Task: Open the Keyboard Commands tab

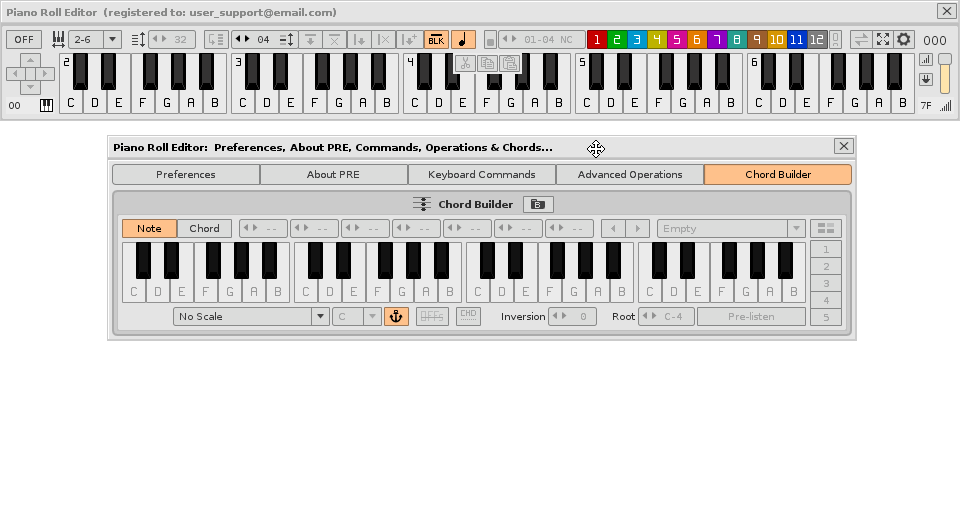Action: [x=481, y=175]
